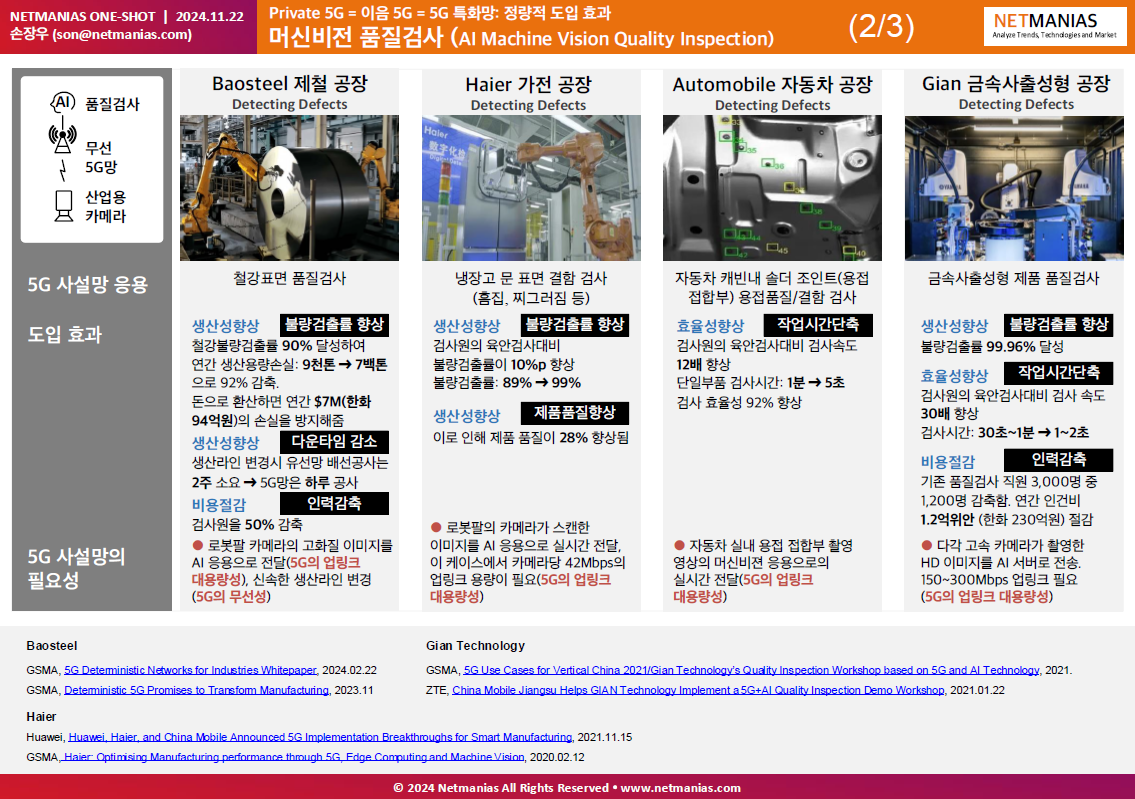Image resolution: width=1135 pixels, height=799 pixels.
Task: Click the 냉장고 문 표면 결함 검사 caption
Action: click(x=531, y=288)
